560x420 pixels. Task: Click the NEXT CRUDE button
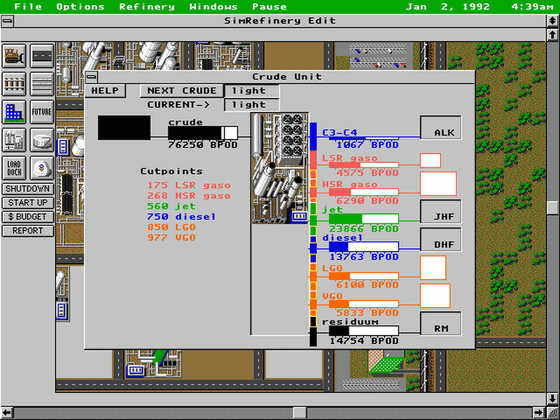pos(182,91)
